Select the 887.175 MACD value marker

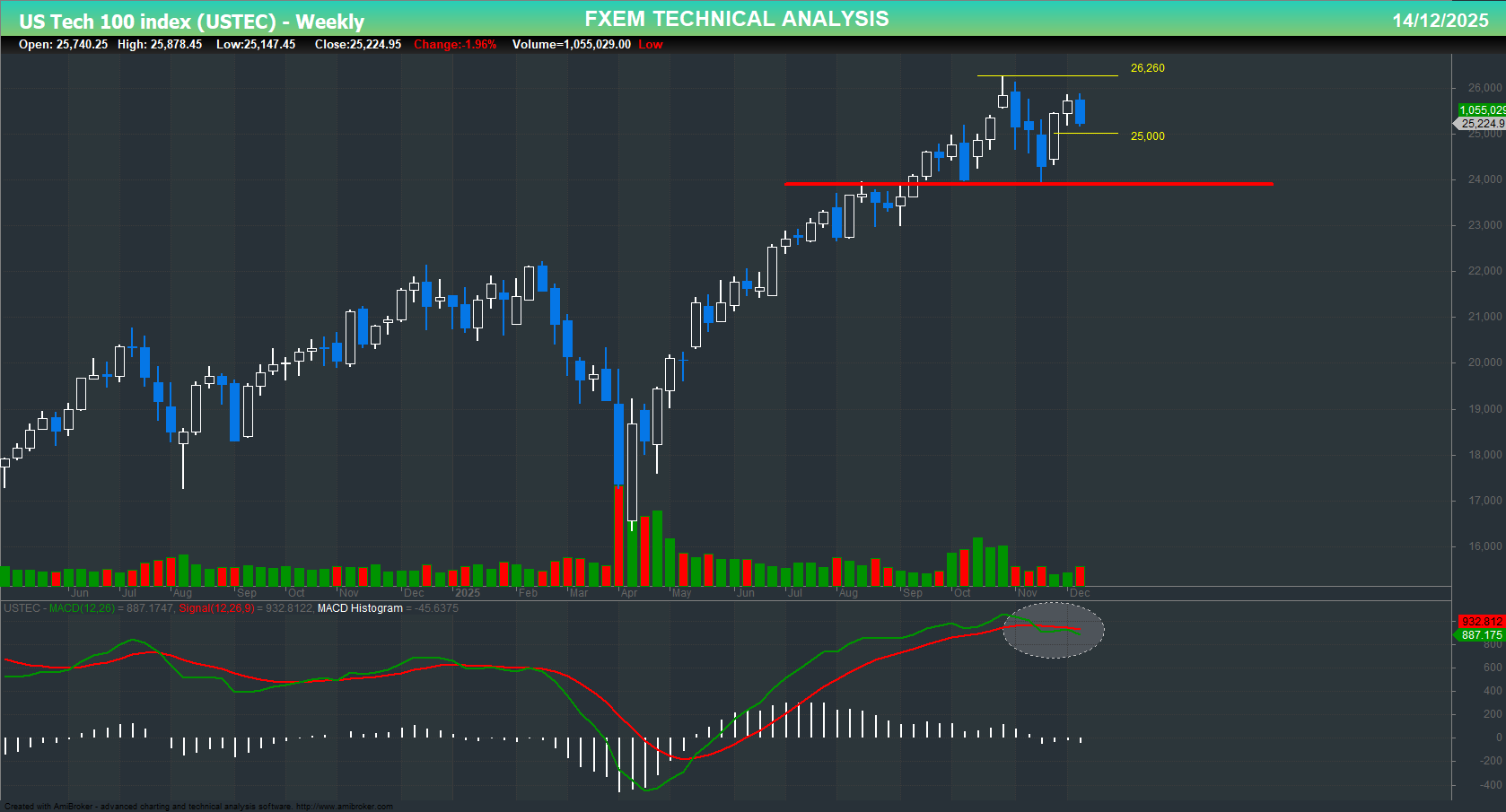tap(1479, 635)
